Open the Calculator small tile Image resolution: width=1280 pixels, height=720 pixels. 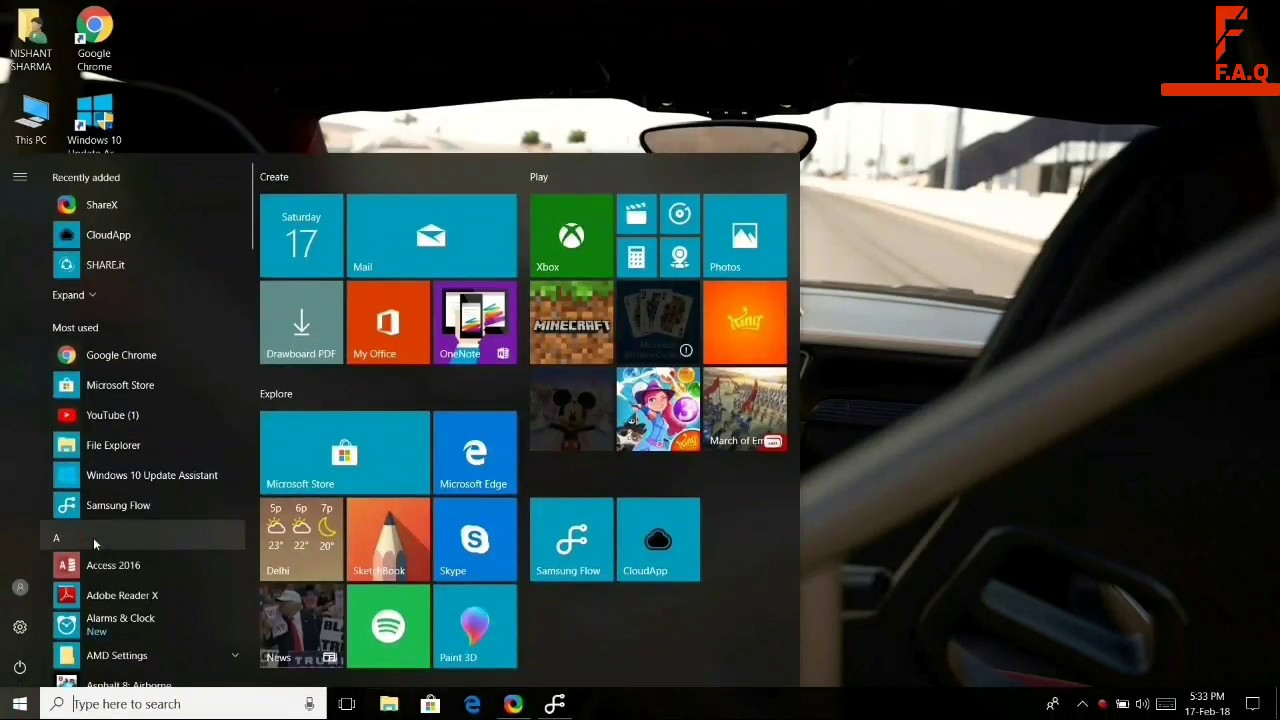[x=636, y=257]
